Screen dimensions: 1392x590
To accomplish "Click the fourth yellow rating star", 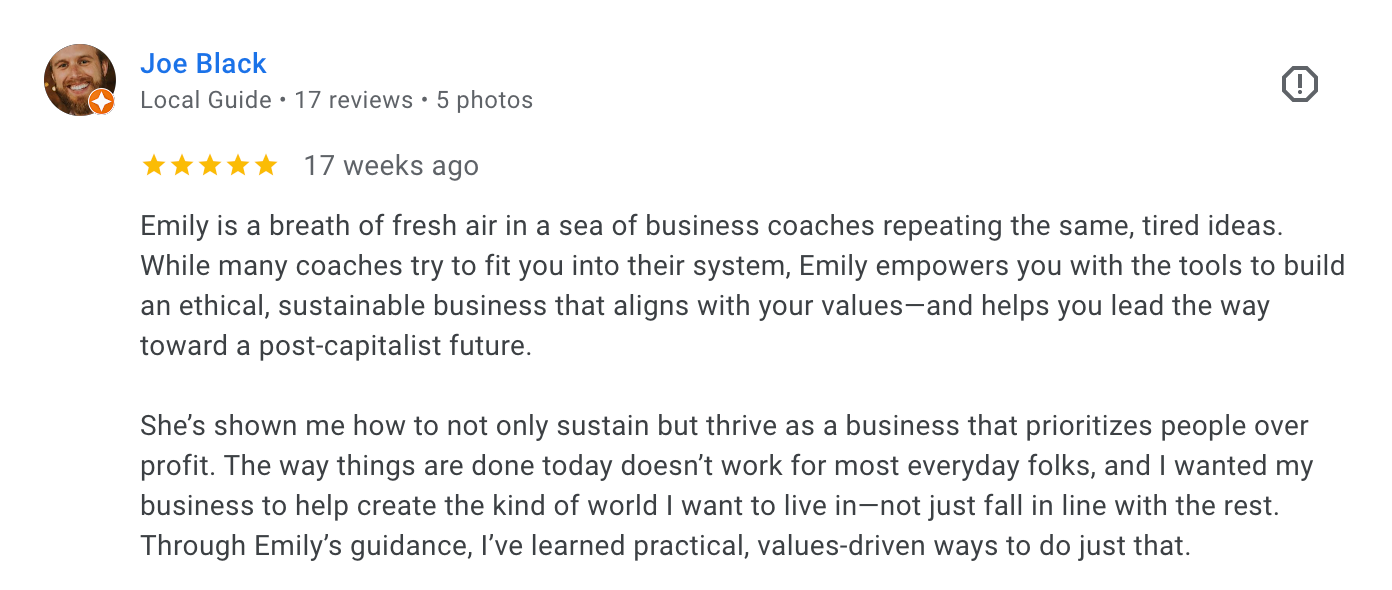I will point(238,165).
